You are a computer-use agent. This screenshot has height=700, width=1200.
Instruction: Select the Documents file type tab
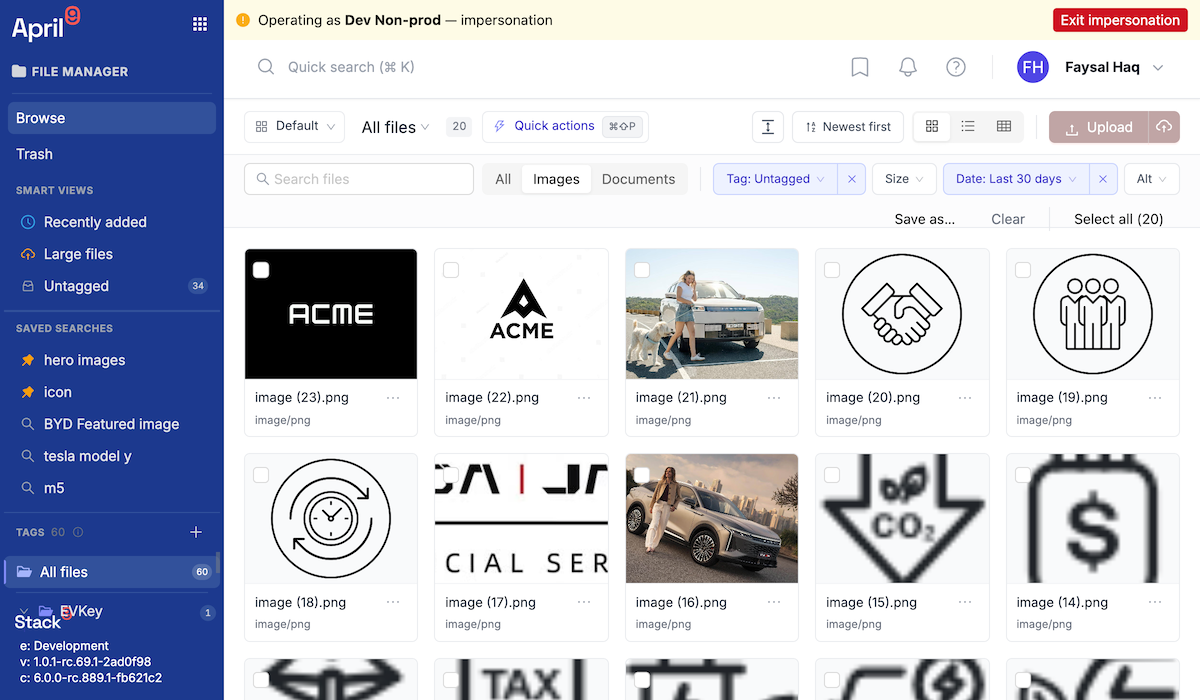pyautogui.click(x=638, y=179)
